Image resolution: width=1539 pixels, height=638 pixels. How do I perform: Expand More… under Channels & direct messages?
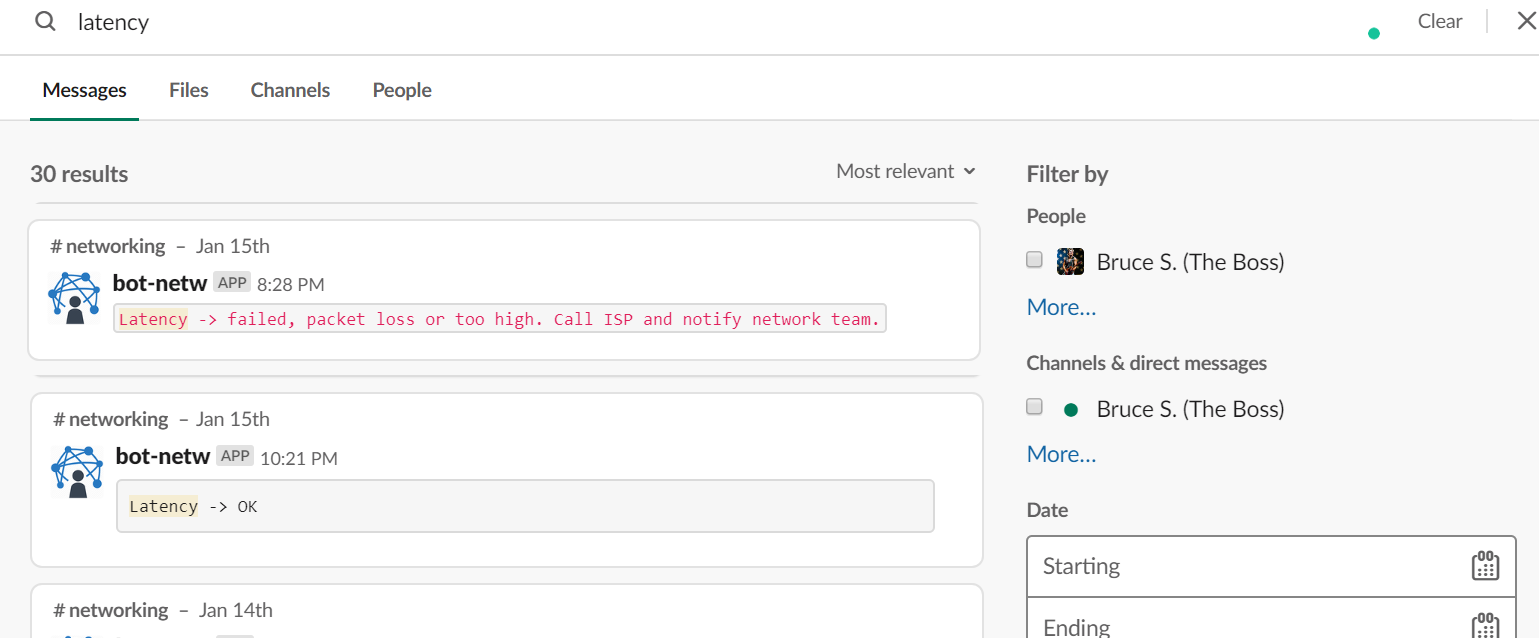tap(1061, 454)
